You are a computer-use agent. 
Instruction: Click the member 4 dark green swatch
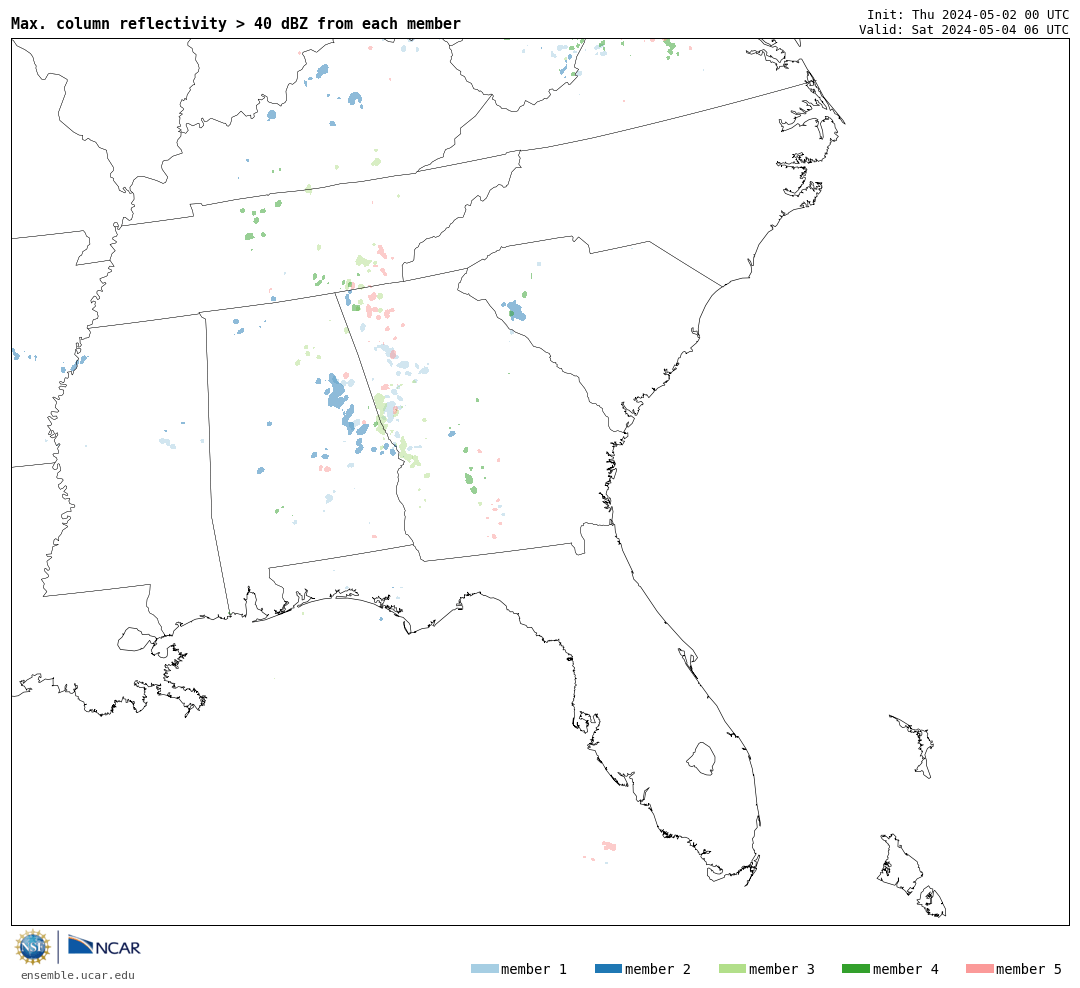tap(855, 969)
